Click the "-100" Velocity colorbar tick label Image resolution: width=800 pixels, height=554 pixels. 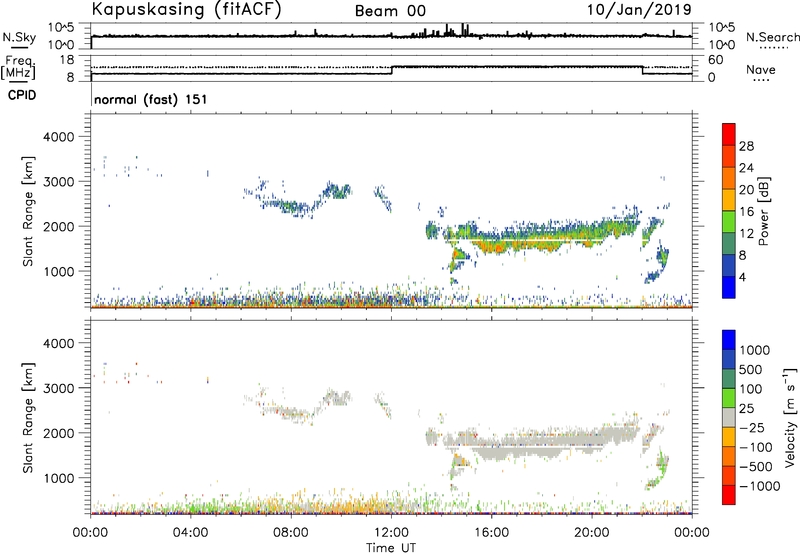pos(756,447)
